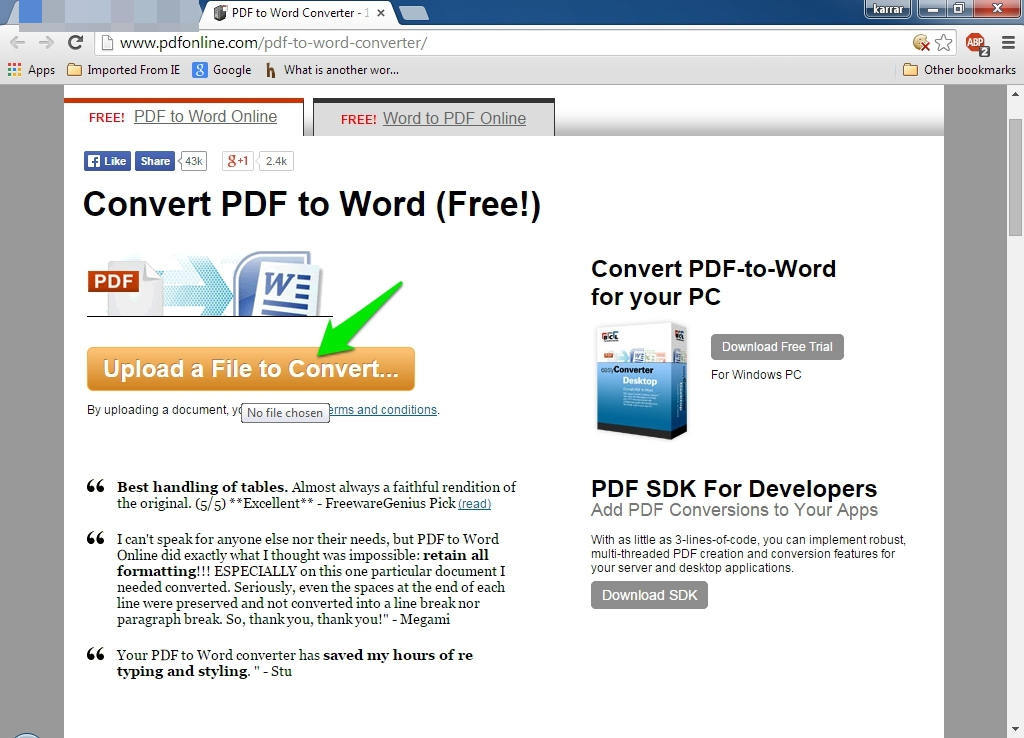
Task: Click the blocked cookies icon in address bar
Action: tap(921, 42)
